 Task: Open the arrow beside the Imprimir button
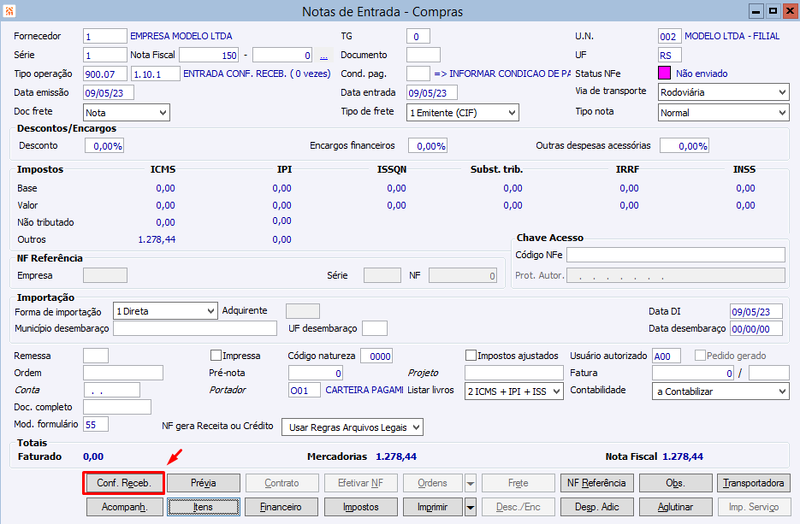(x=470, y=507)
